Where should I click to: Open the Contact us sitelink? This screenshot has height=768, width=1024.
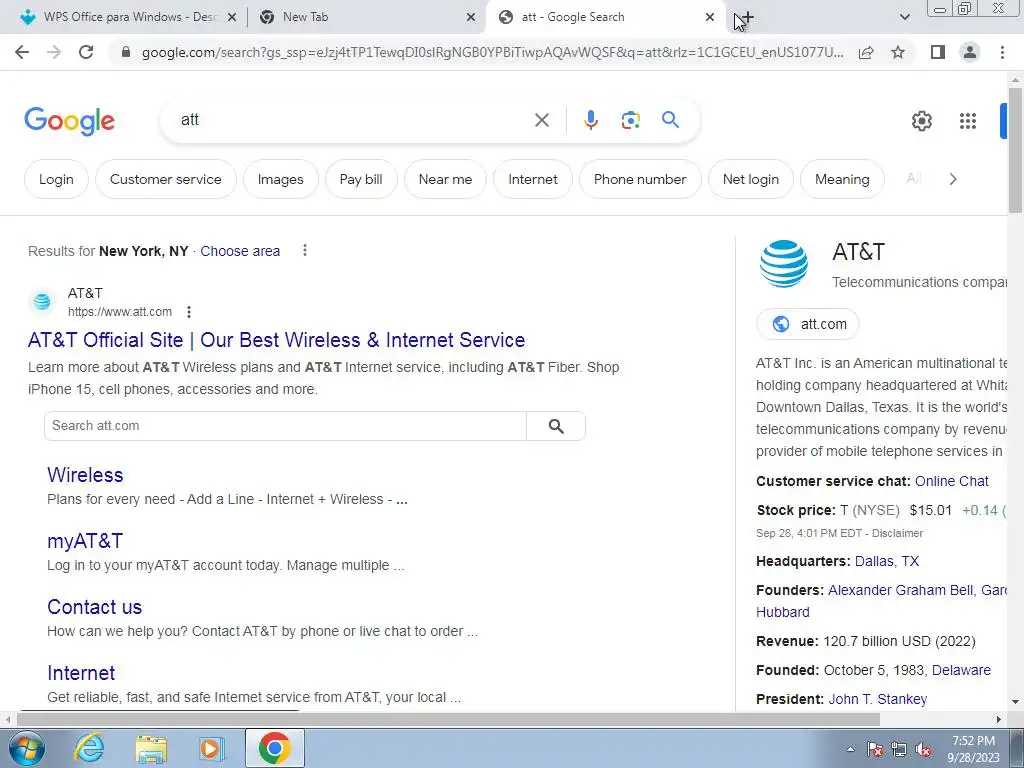94,607
